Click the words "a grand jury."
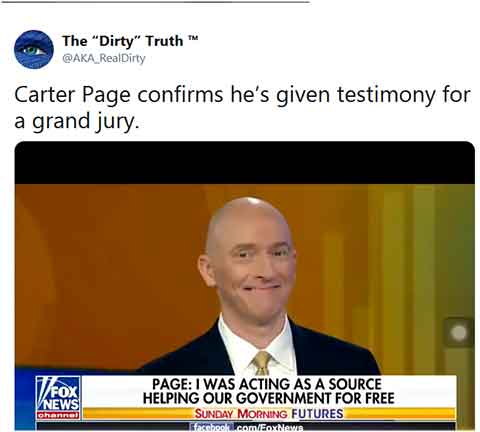The height and width of the screenshot is (432, 480). [x=76, y=121]
